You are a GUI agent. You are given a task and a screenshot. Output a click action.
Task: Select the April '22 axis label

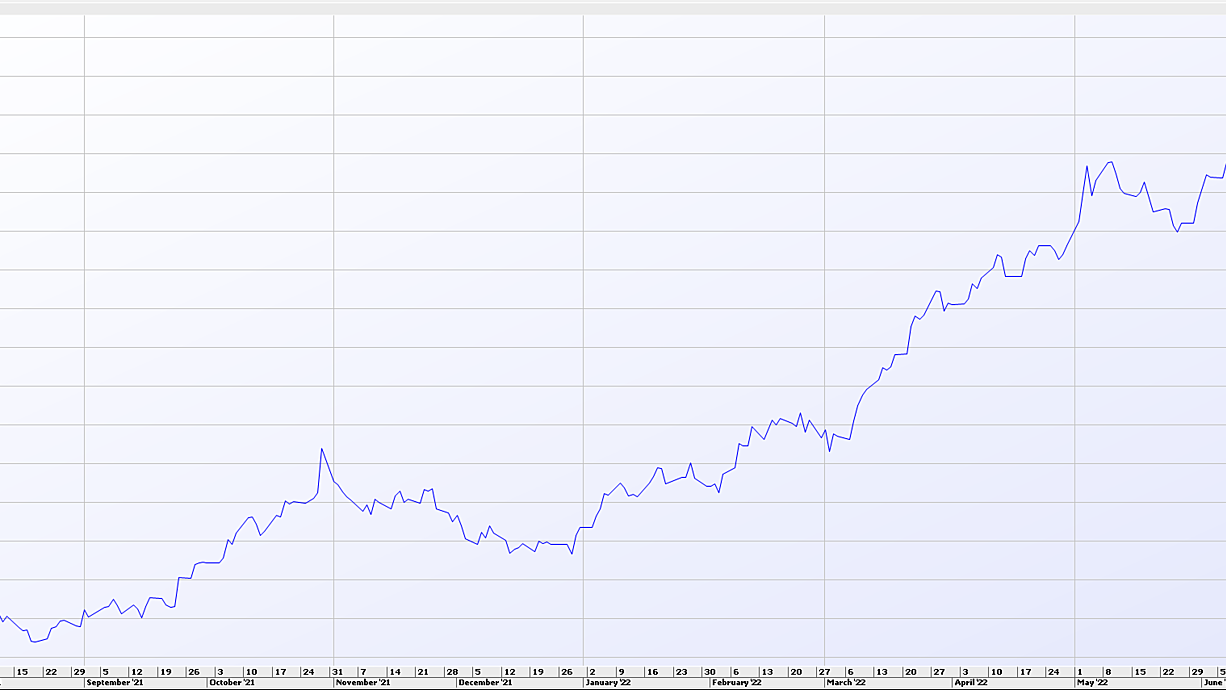coord(971,683)
